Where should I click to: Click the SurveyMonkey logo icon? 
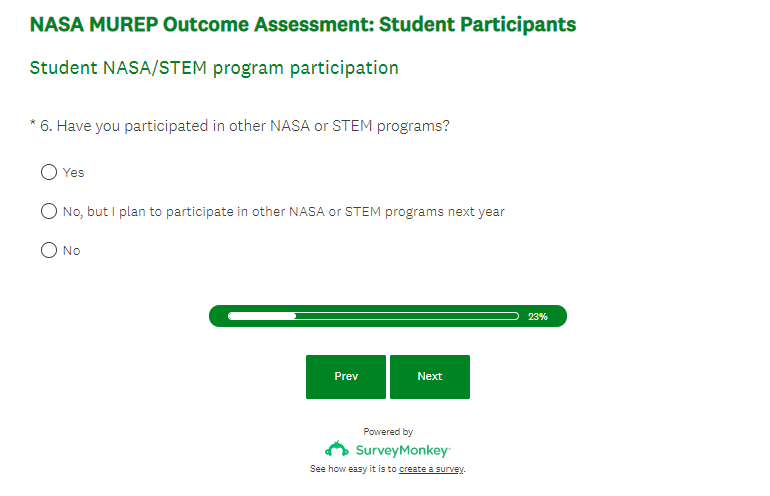click(337, 450)
